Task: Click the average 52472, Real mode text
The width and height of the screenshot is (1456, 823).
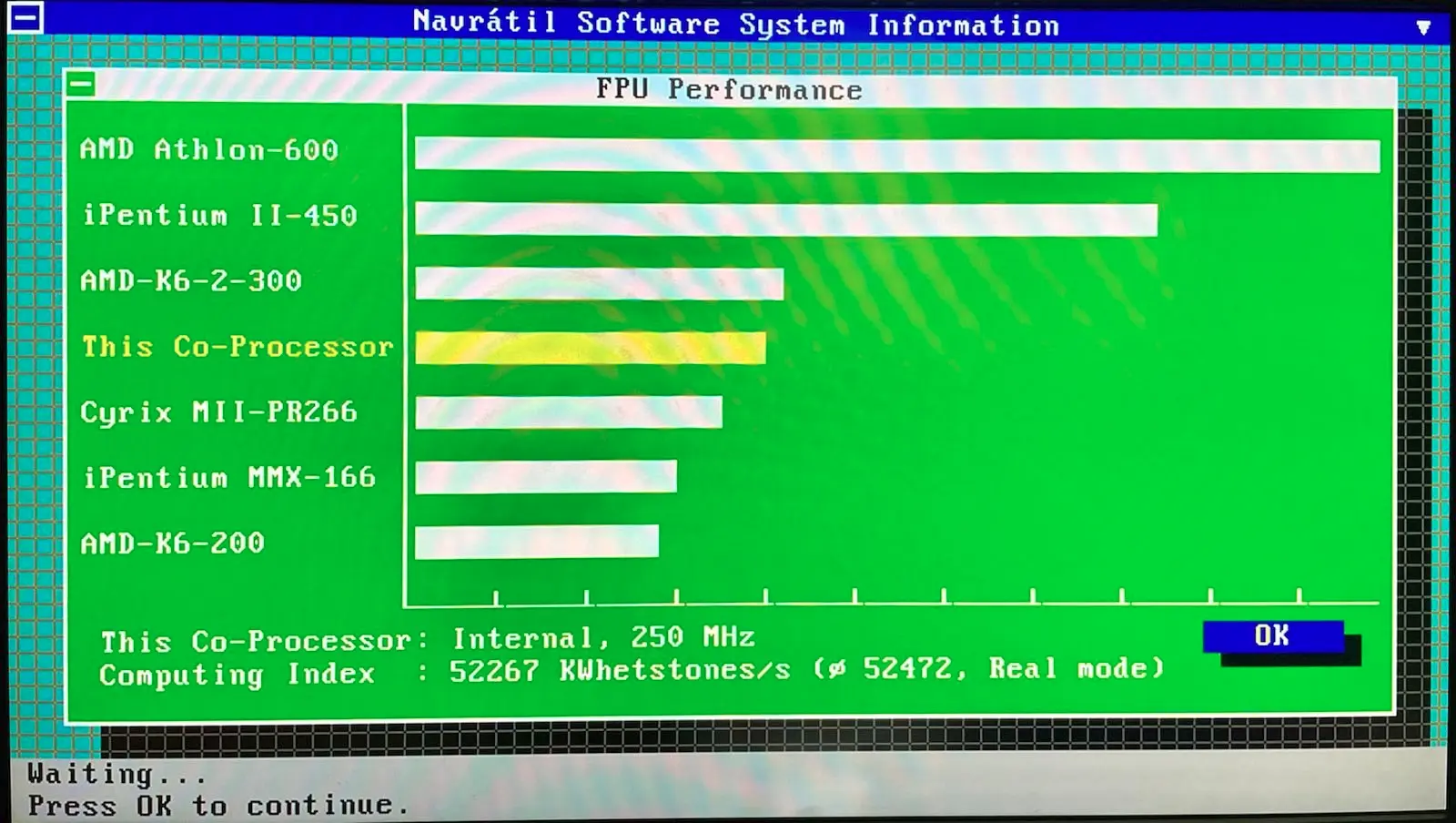Action: tap(989, 668)
